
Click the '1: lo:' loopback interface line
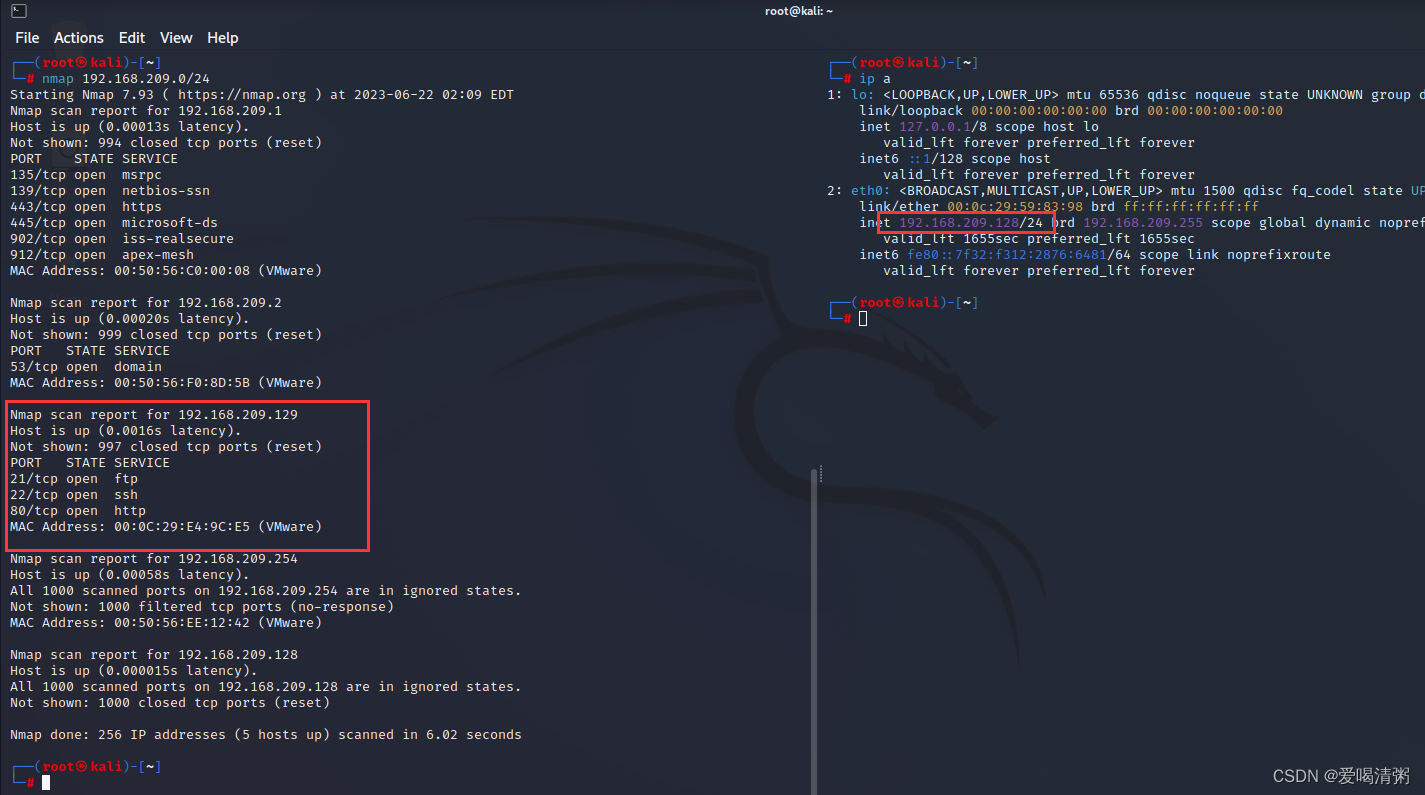1125,94
